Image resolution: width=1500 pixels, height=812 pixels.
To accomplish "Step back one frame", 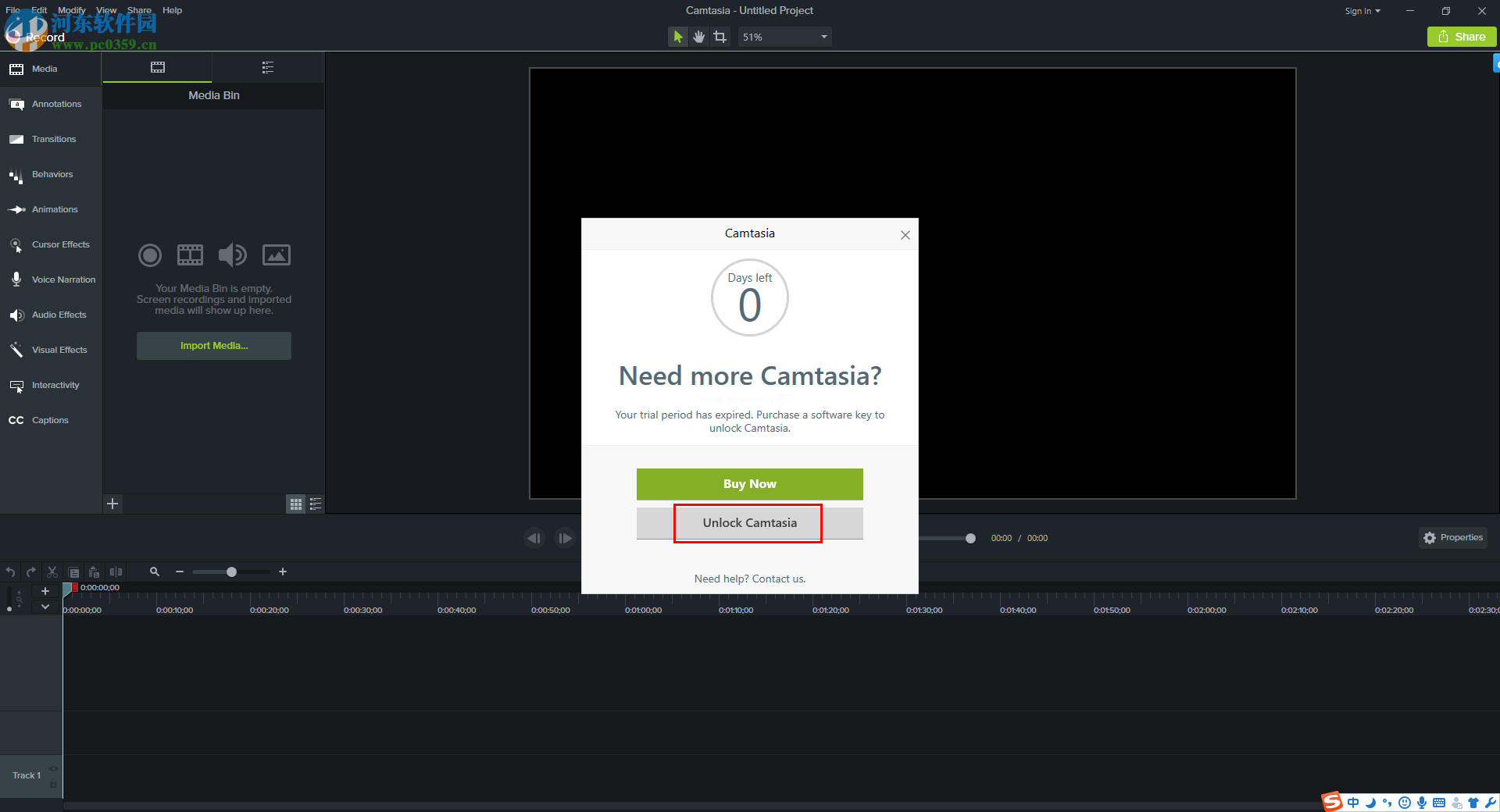I will [534, 538].
